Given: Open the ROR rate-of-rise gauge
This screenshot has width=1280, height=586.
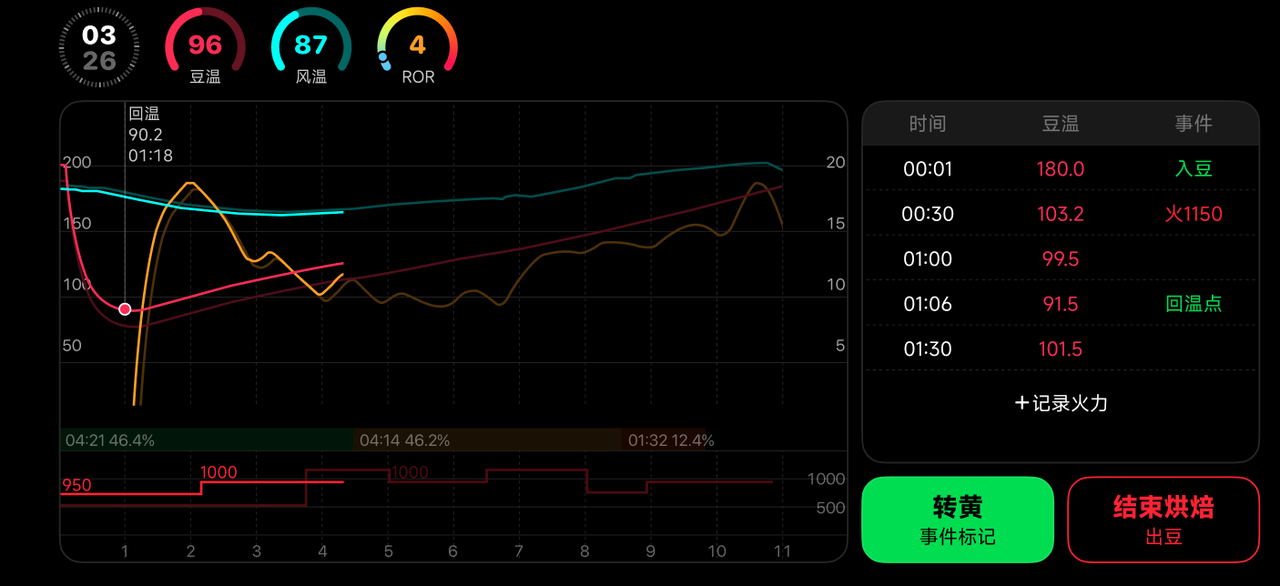Looking at the screenshot, I should coord(417,45).
